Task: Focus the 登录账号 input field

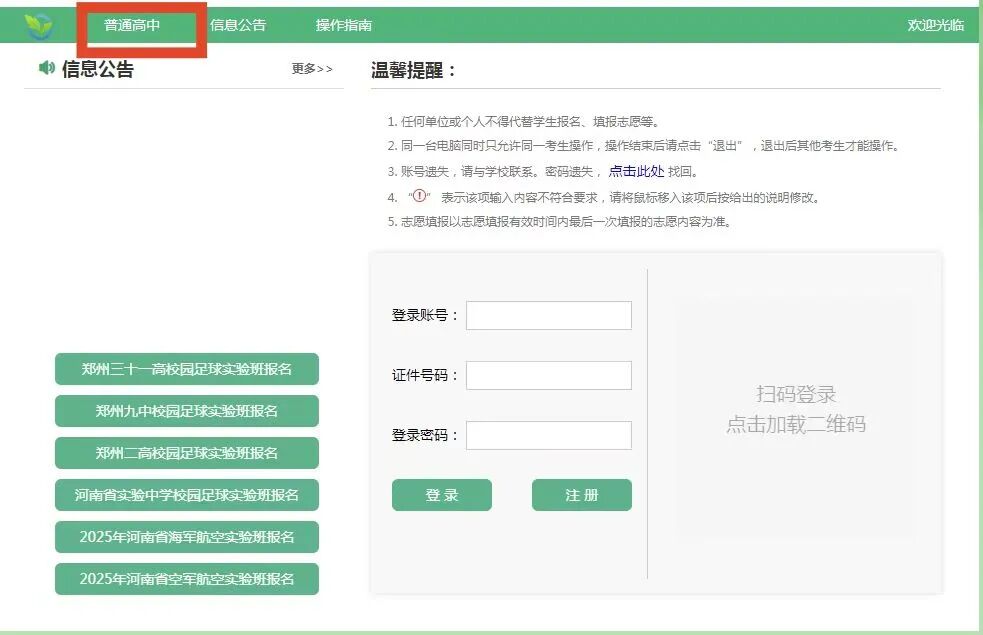Action: [549, 315]
